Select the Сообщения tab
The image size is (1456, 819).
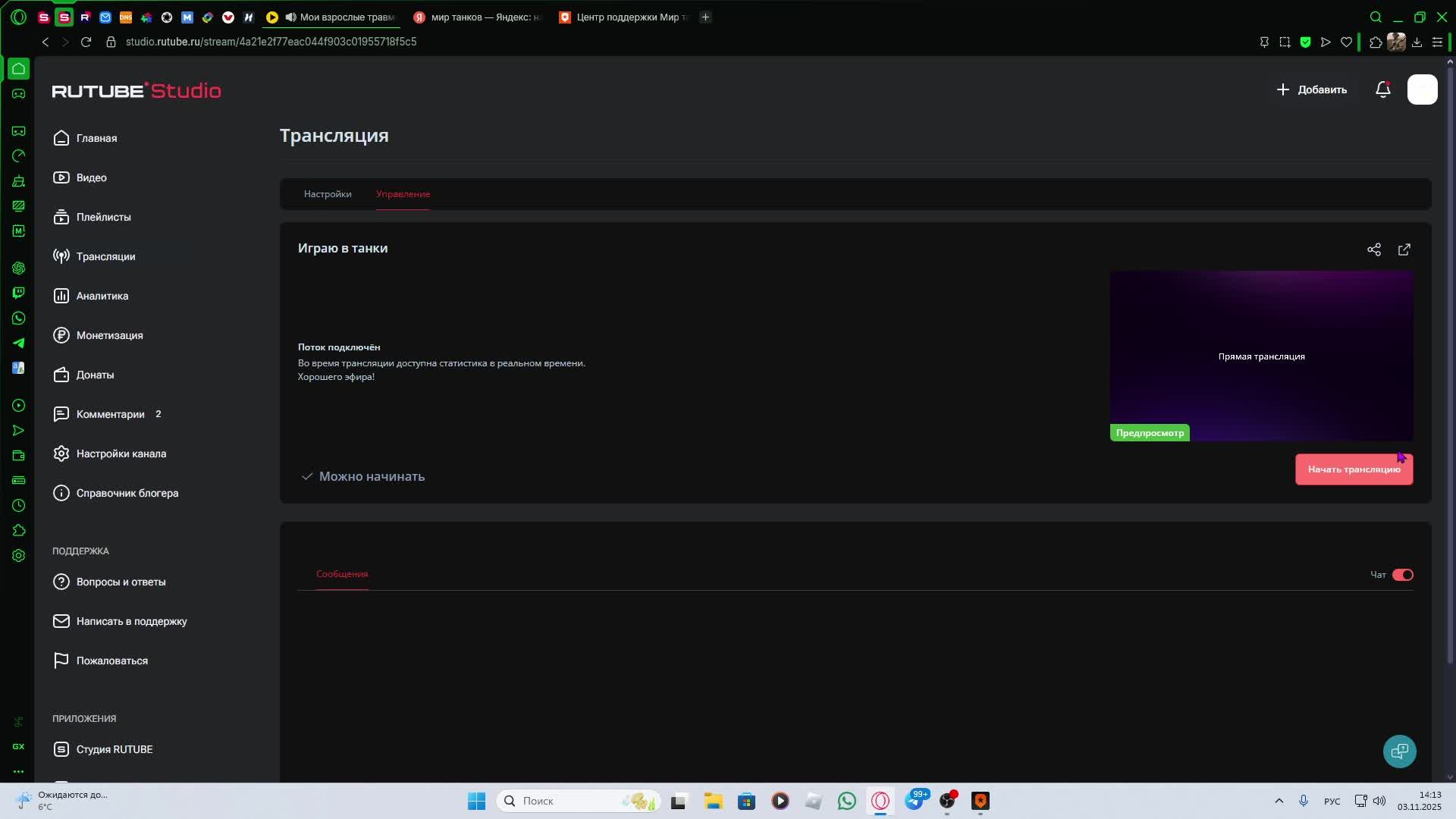pyautogui.click(x=342, y=574)
